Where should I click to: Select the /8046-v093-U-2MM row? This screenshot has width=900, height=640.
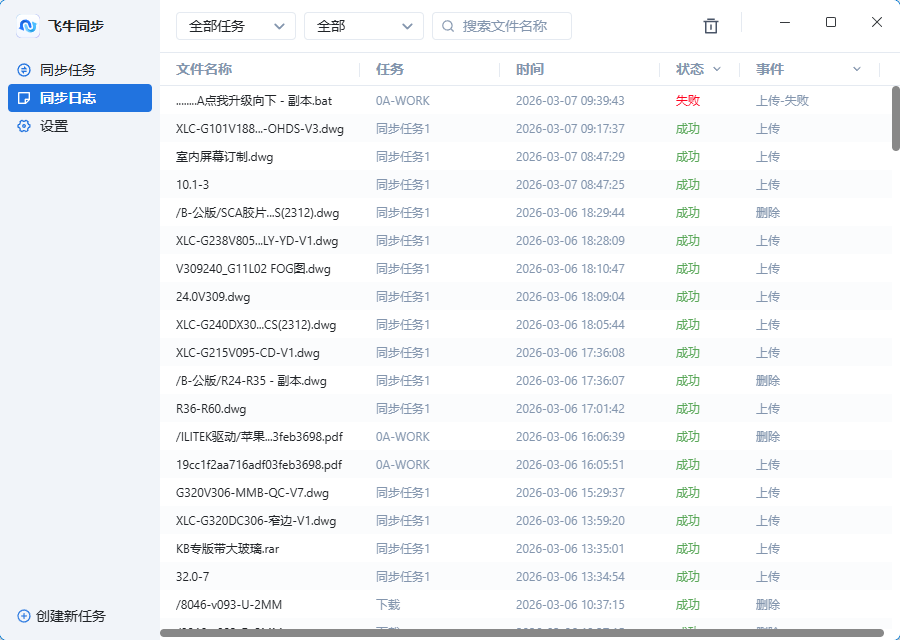[525, 605]
